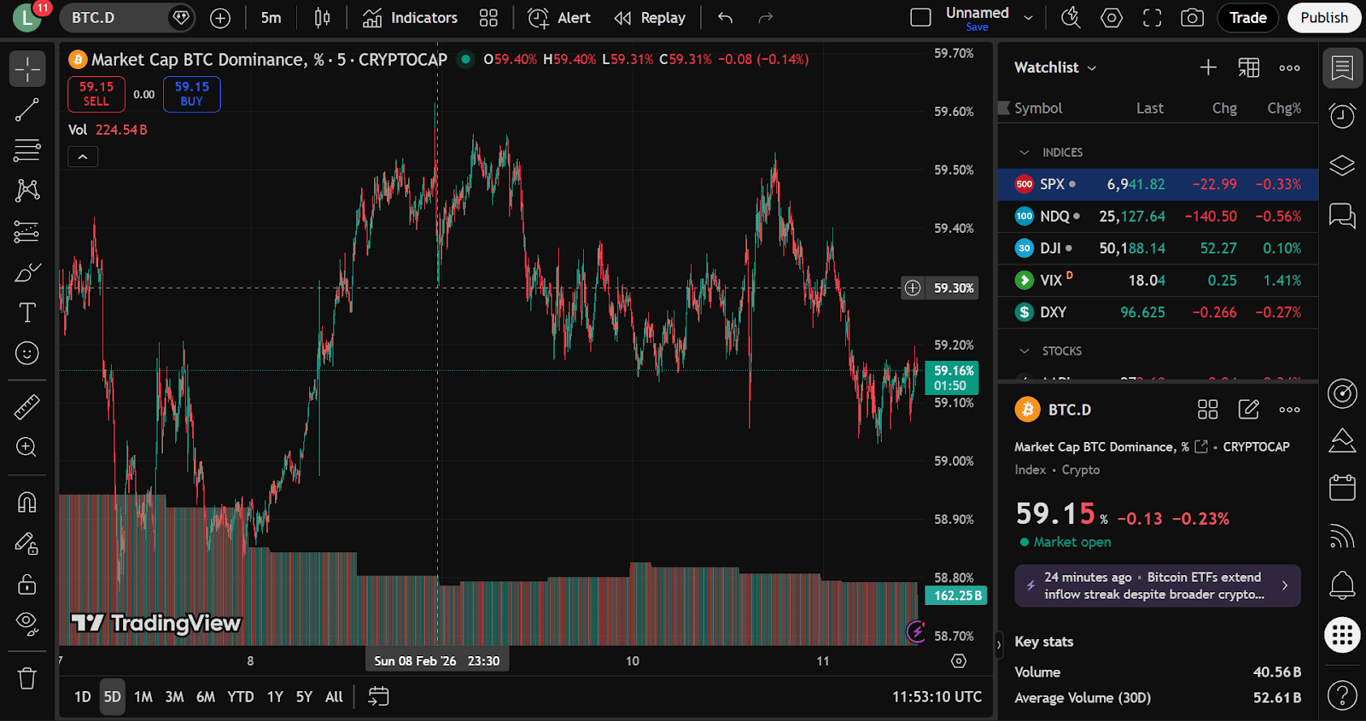Select the All time range
The height and width of the screenshot is (721, 1366).
click(334, 697)
